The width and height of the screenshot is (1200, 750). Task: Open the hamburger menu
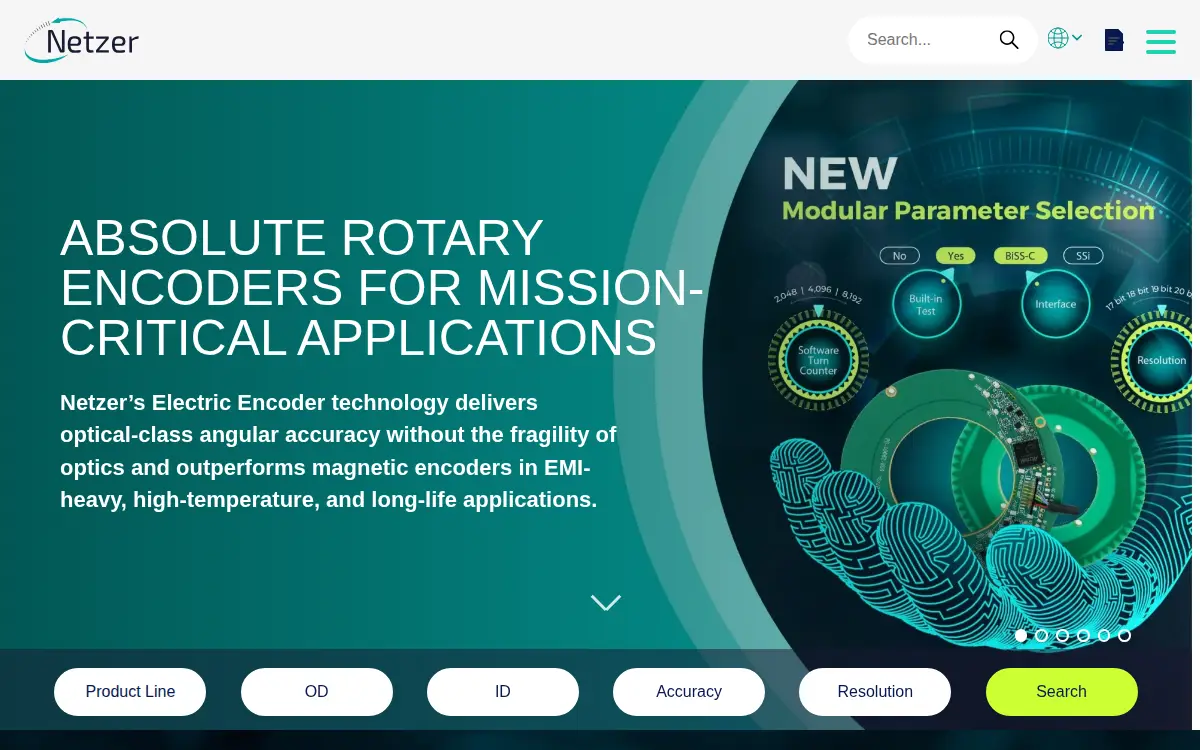click(1161, 41)
